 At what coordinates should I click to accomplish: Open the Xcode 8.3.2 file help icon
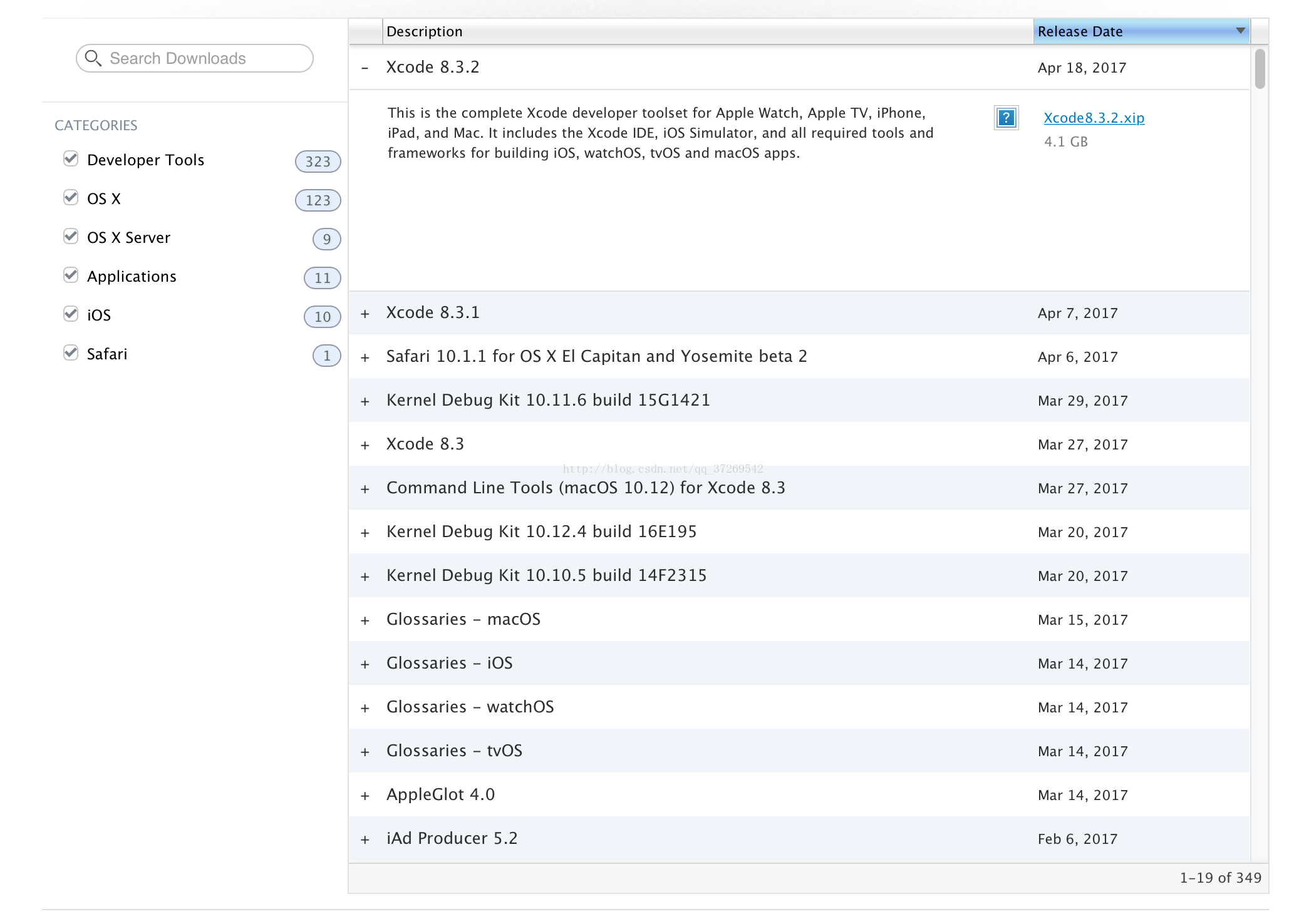[x=1006, y=118]
